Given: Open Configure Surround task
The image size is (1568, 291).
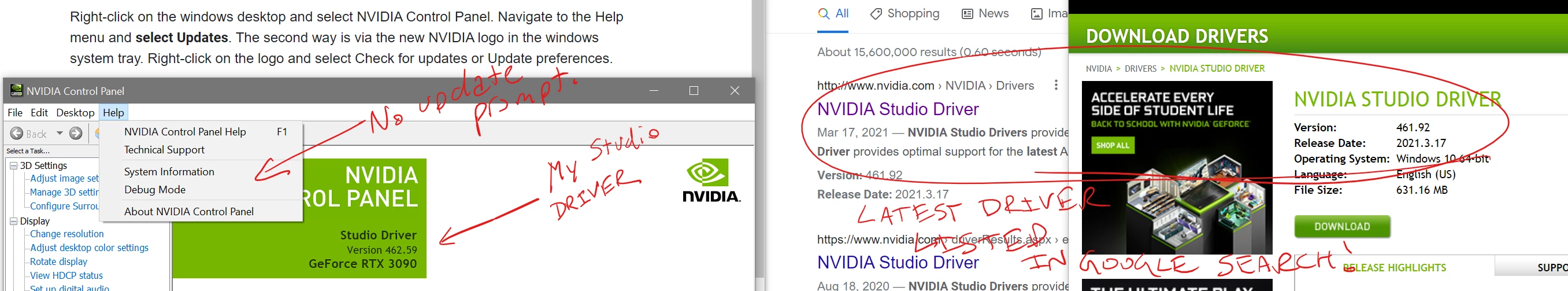Looking at the screenshot, I should click(x=65, y=207).
